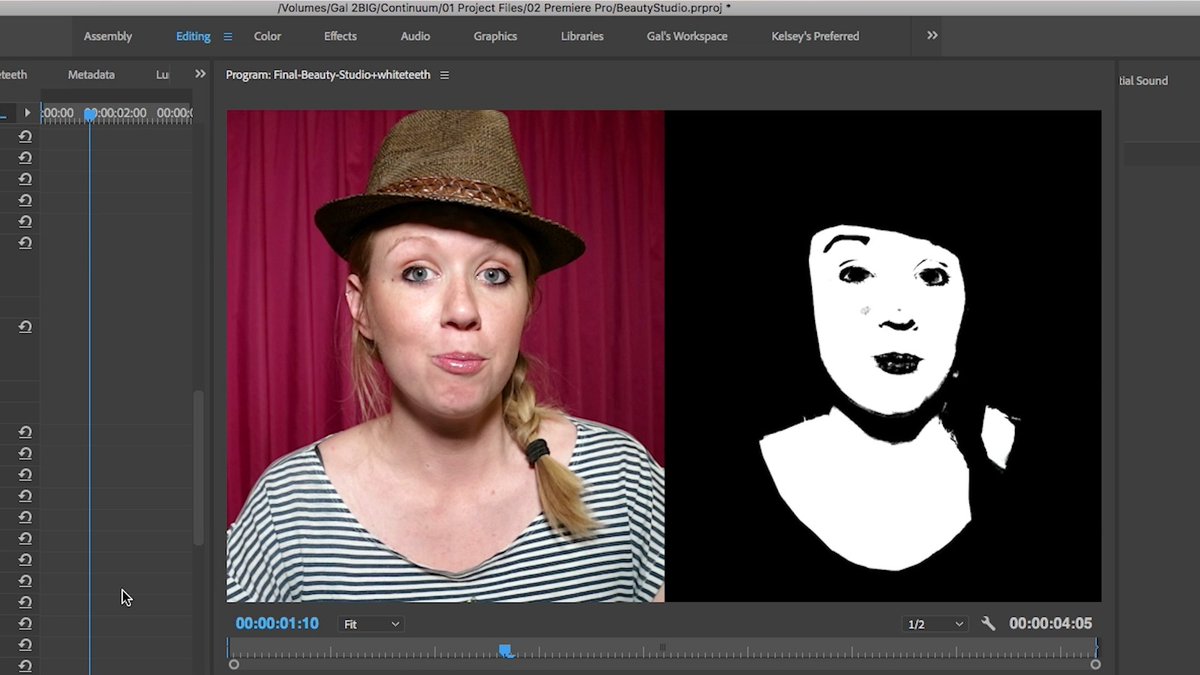Show more workspaces via the overflow chevrons
Screen dimensions: 1200x675
(x=932, y=35)
